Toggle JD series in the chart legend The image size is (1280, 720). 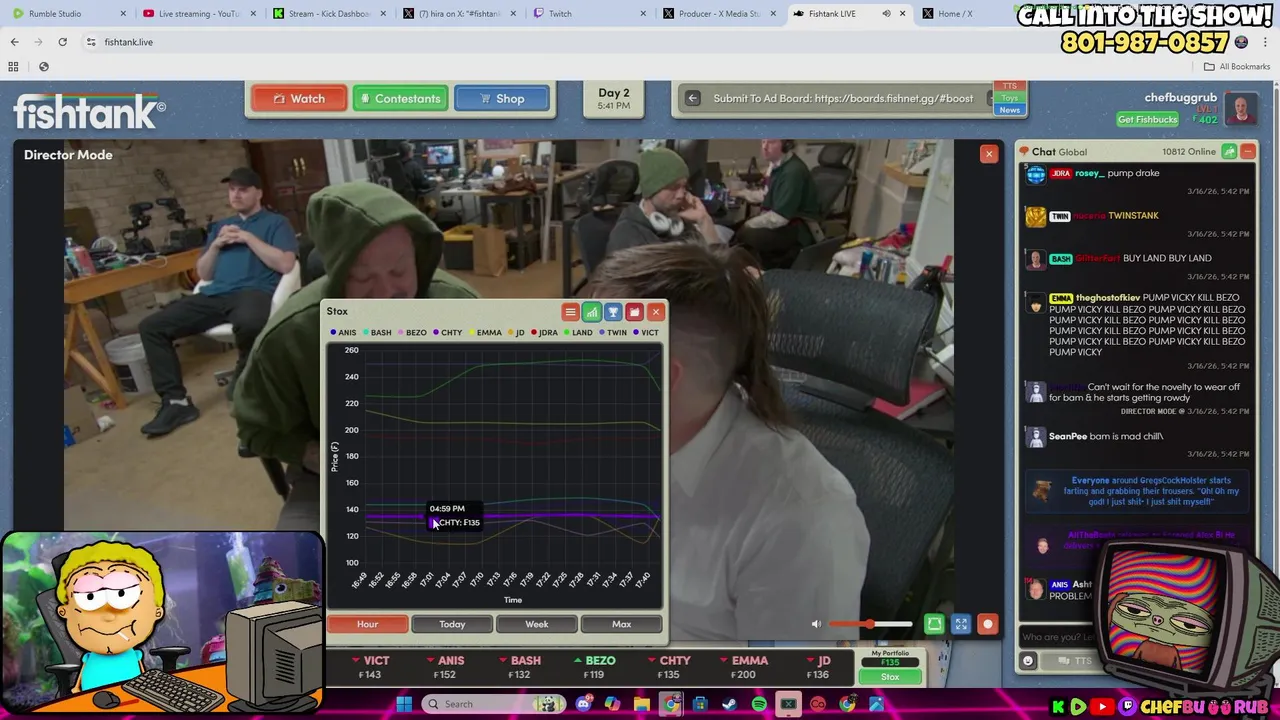click(516, 333)
